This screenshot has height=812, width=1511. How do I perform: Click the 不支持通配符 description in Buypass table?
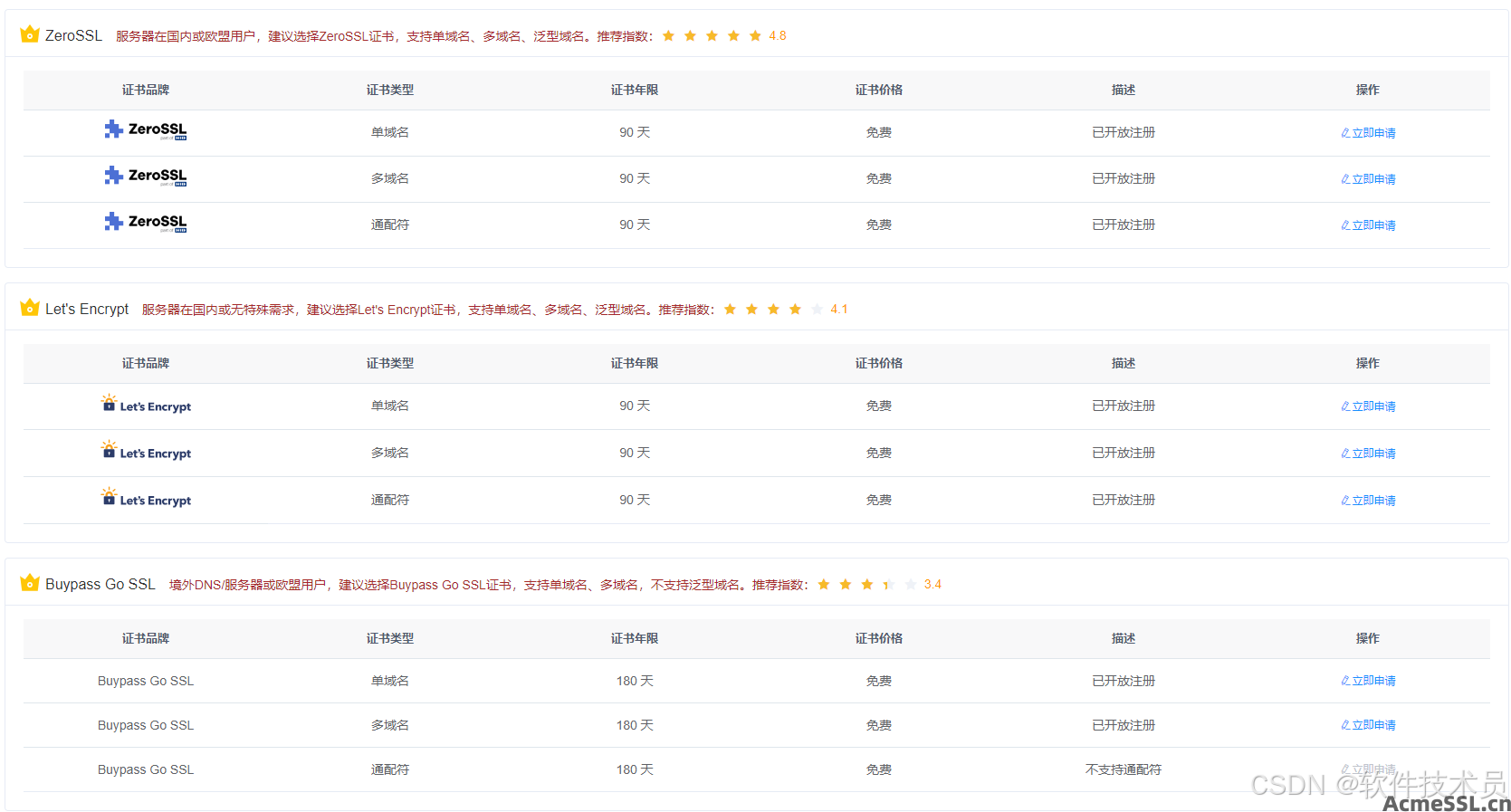point(1123,769)
